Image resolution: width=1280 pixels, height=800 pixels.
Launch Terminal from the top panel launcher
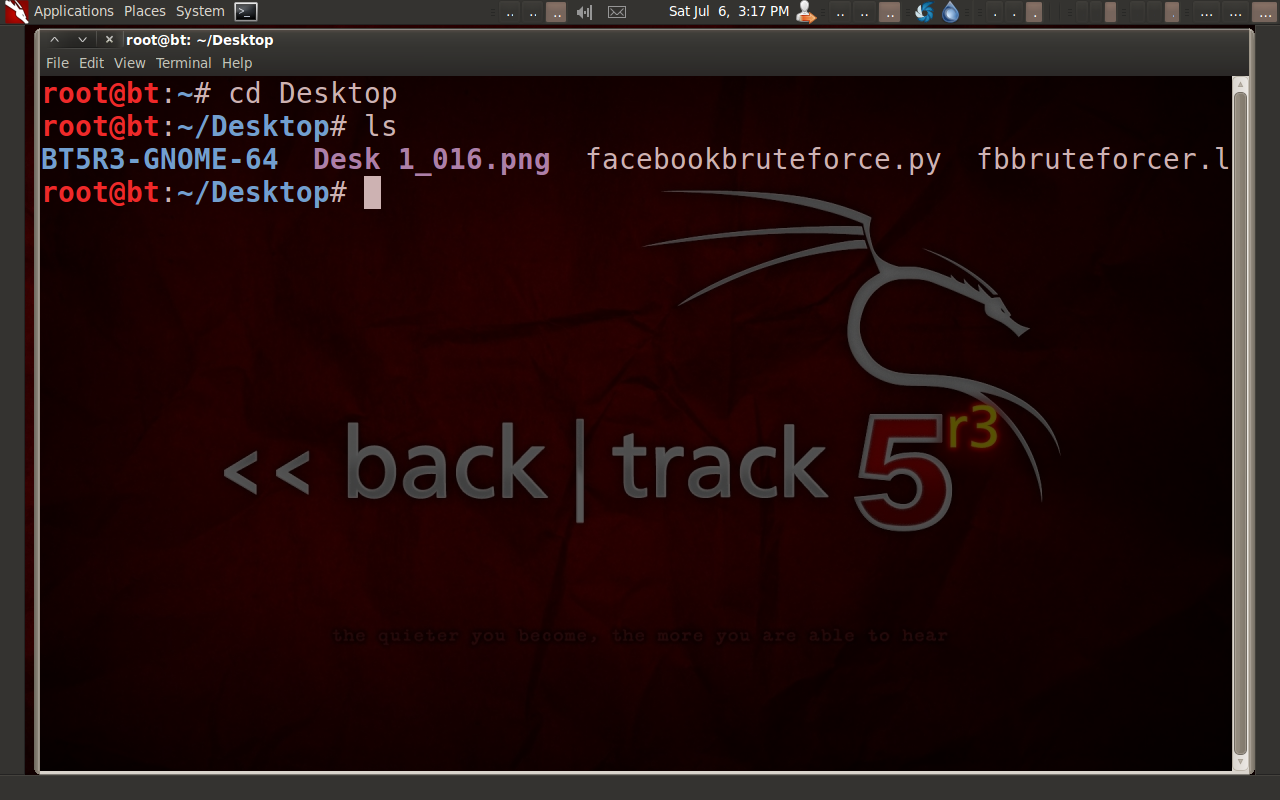click(246, 12)
